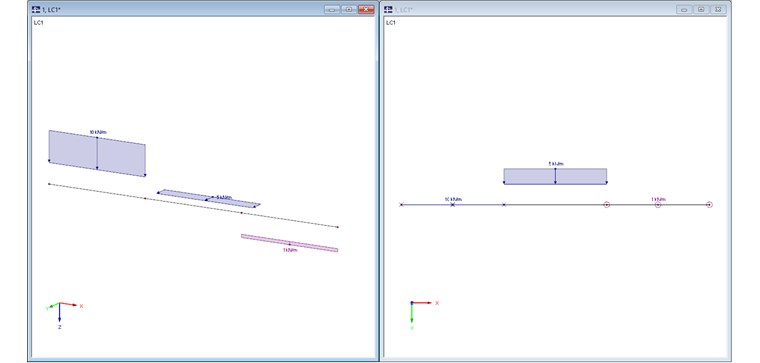Click the green Y axis arrow in left view
760x363 pixels.
coord(54,305)
